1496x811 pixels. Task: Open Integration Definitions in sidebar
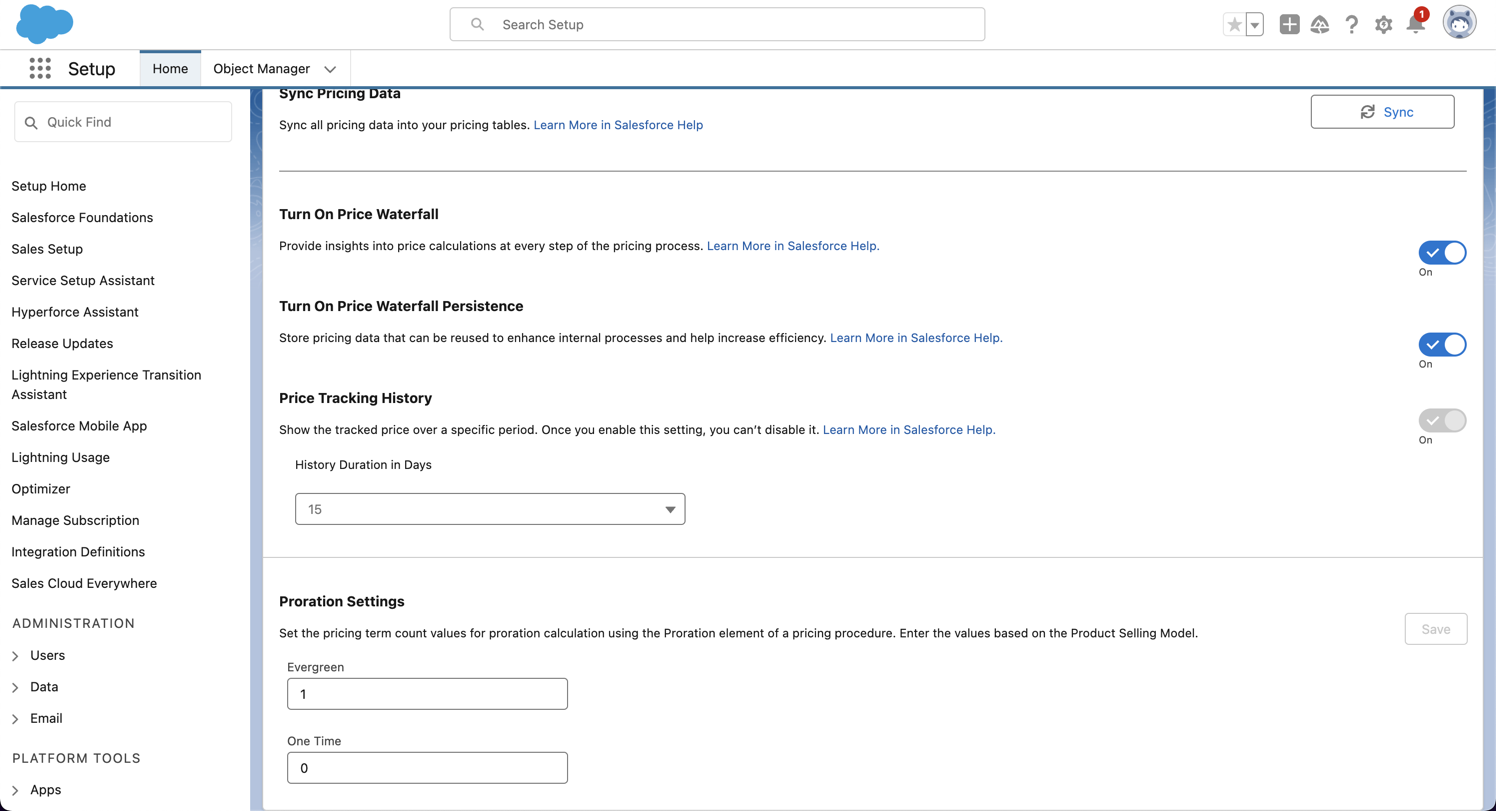coord(78,552)
